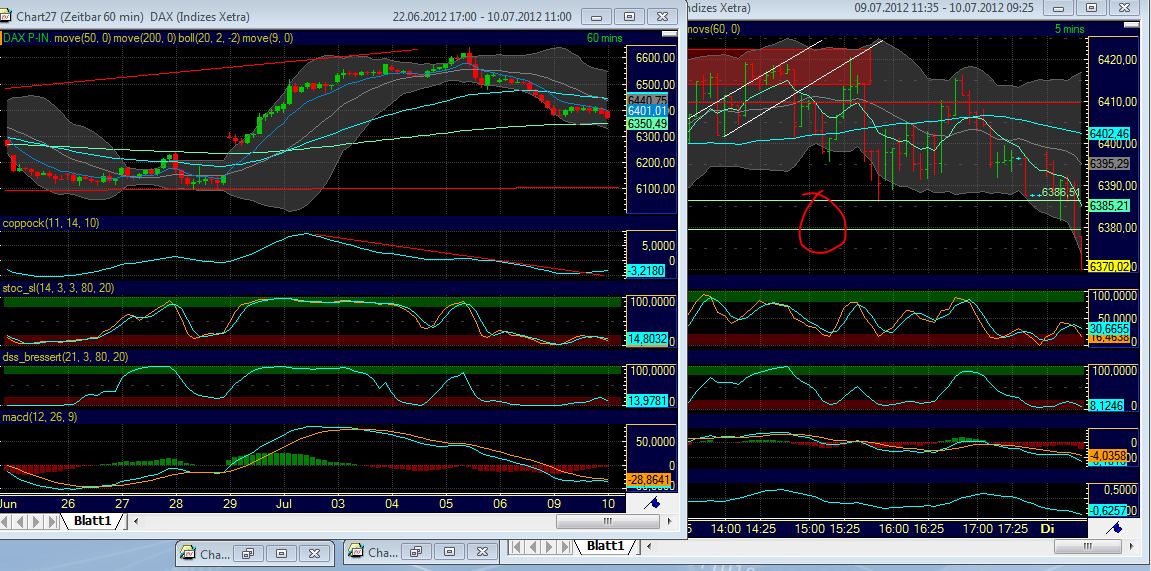Screen dimensions: 1151x571
Task: Restore the first minimized Cha... window
Action: 248,553
